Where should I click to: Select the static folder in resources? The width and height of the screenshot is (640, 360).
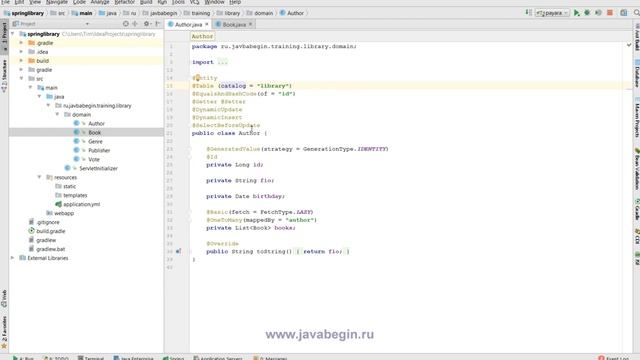click(x=69, y=187)
